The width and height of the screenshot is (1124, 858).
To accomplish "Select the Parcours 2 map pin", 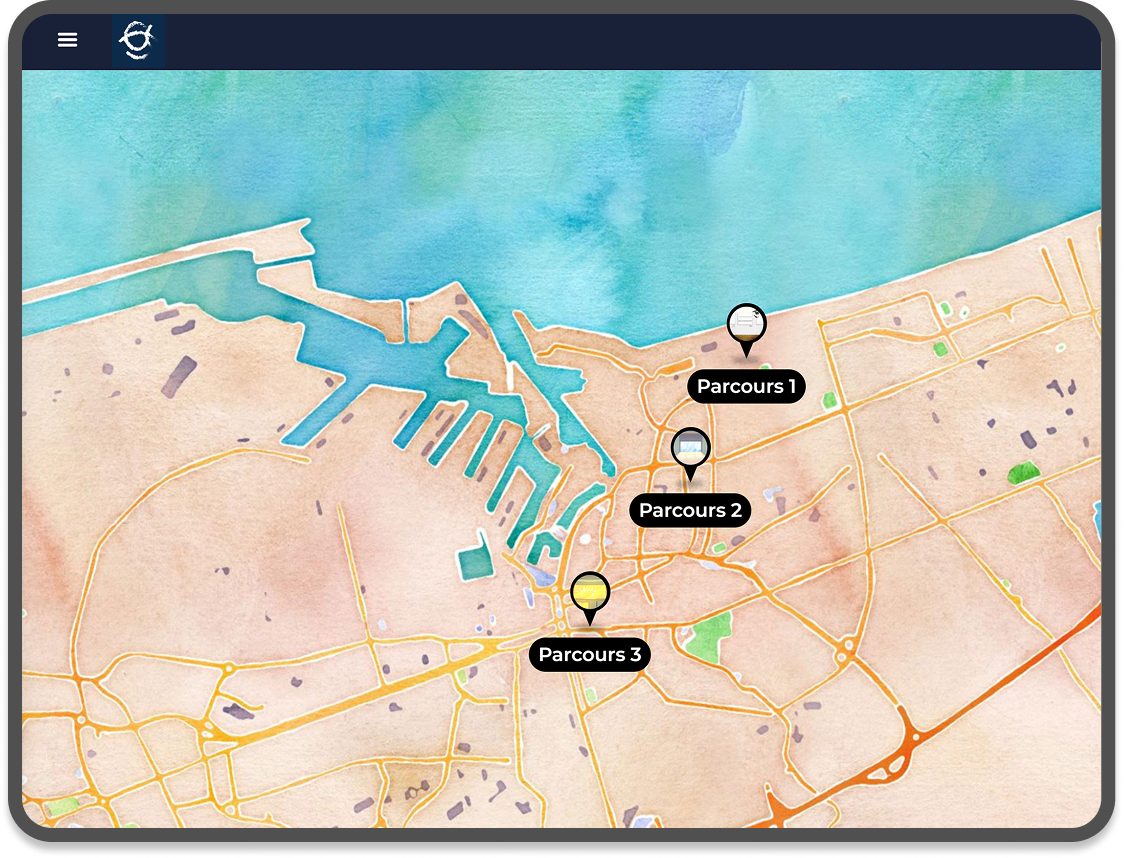I will (690, 449).
